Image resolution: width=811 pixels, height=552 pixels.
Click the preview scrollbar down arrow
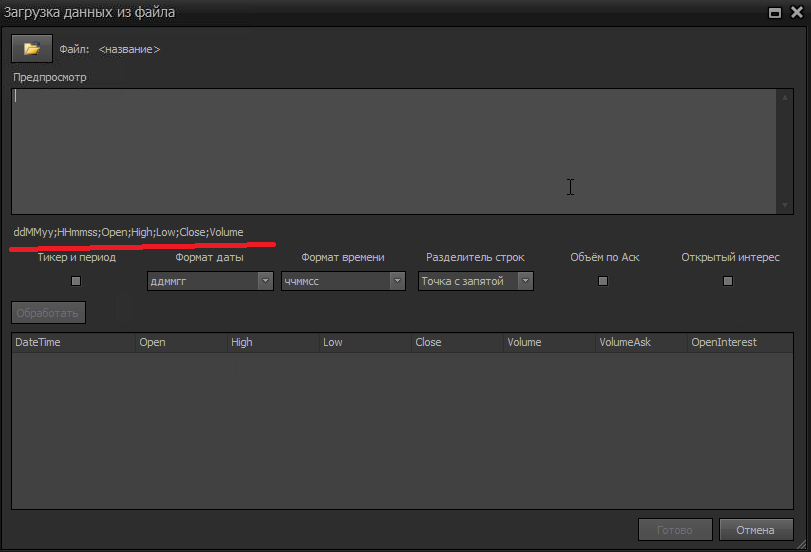(x=785, y=205)
